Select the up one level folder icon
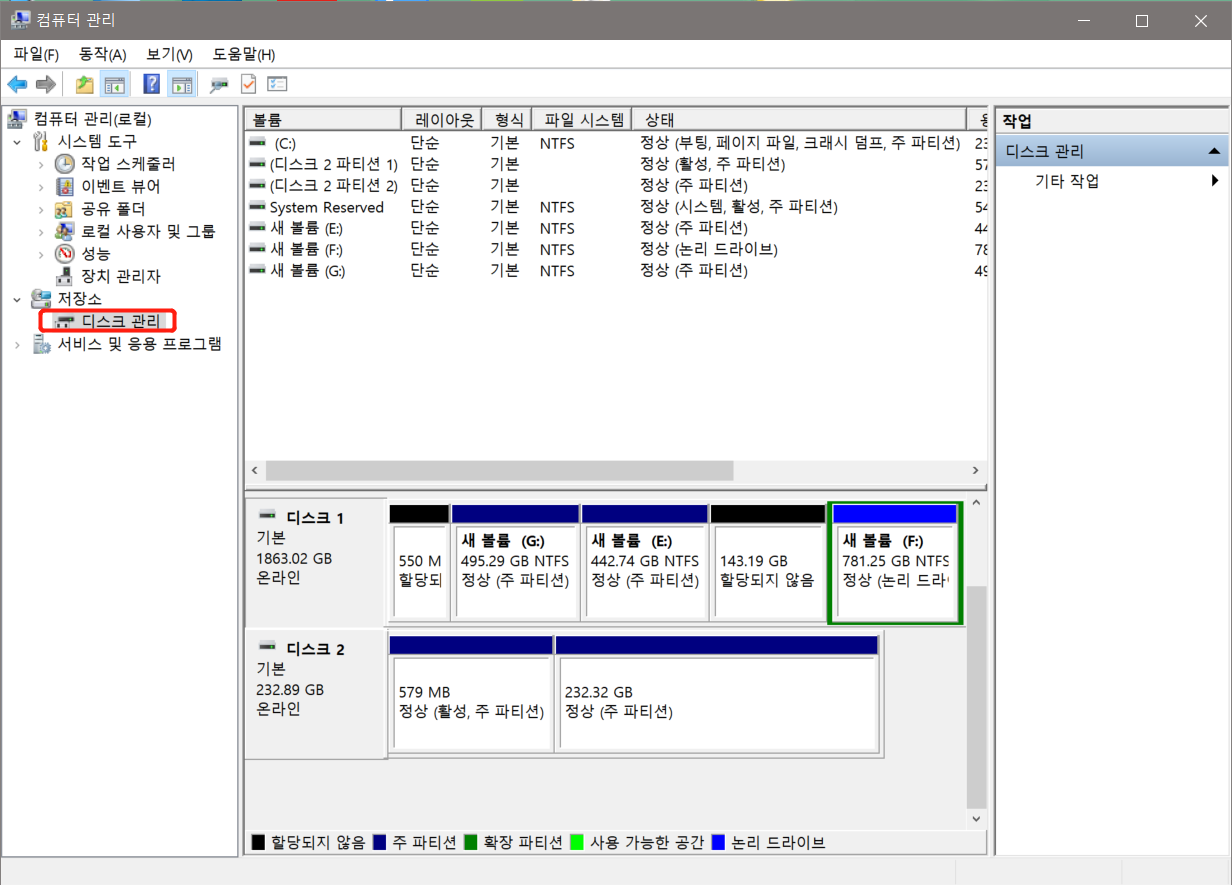Viewport: 1232px width, 885px height. 85,83
